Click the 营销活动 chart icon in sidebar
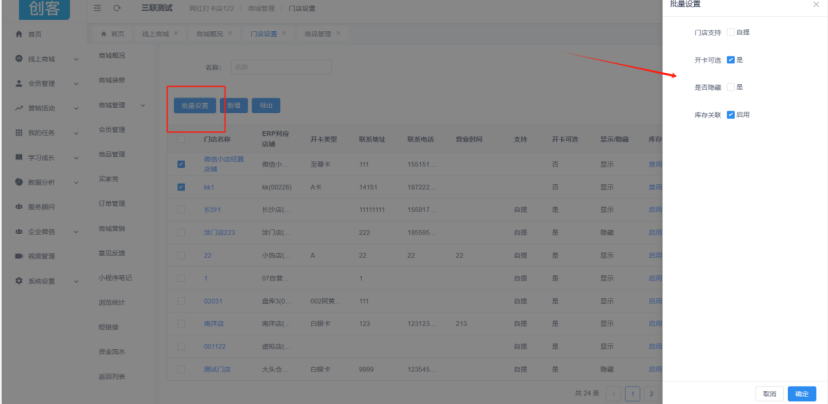 (x=19, y=108)
